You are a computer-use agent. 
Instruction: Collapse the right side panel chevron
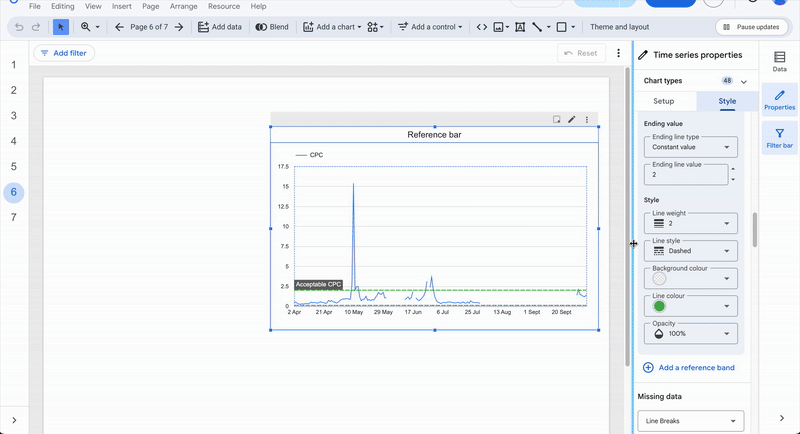[x=782, y=418]
